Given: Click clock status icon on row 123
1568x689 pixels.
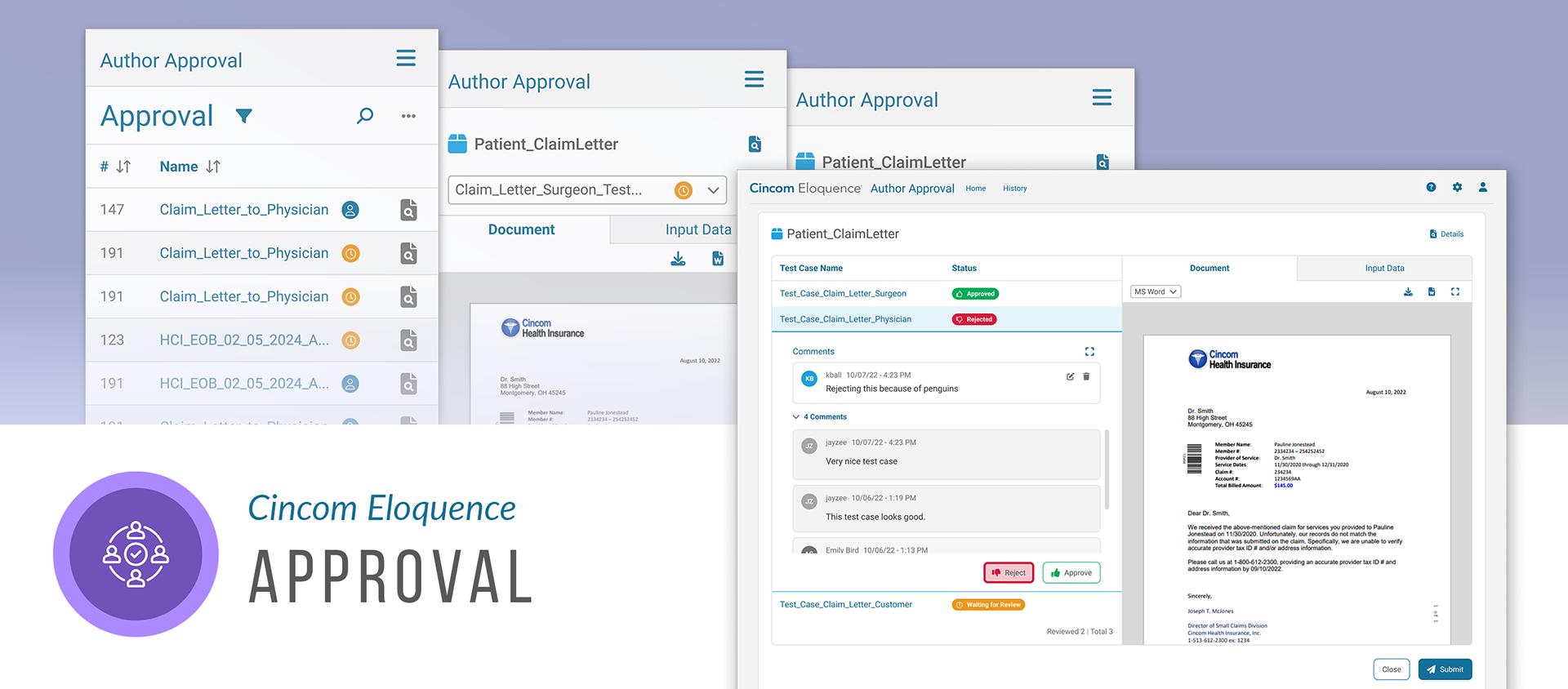Looking at the screenshot, I should tap(350, 340).
